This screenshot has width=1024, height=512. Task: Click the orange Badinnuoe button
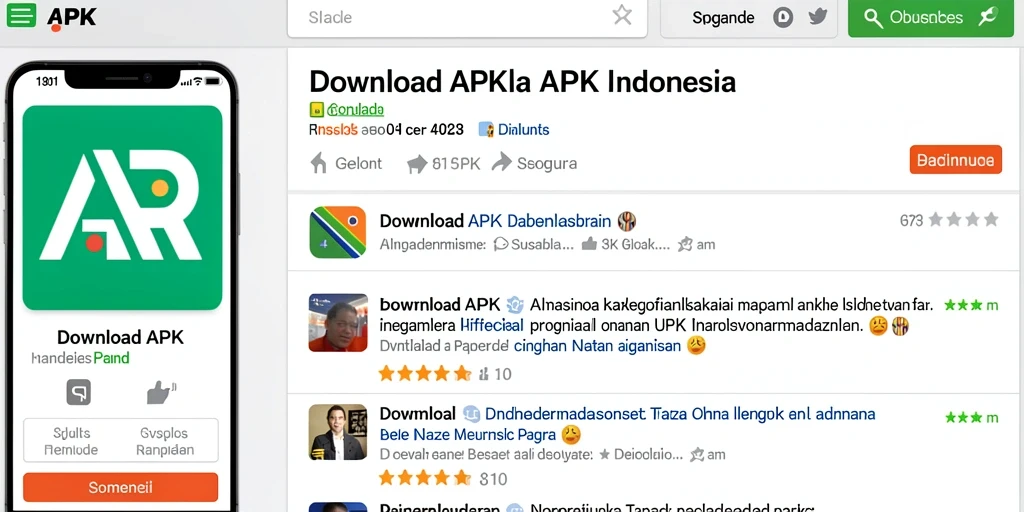pyautogui.click(x=955, y=160)
